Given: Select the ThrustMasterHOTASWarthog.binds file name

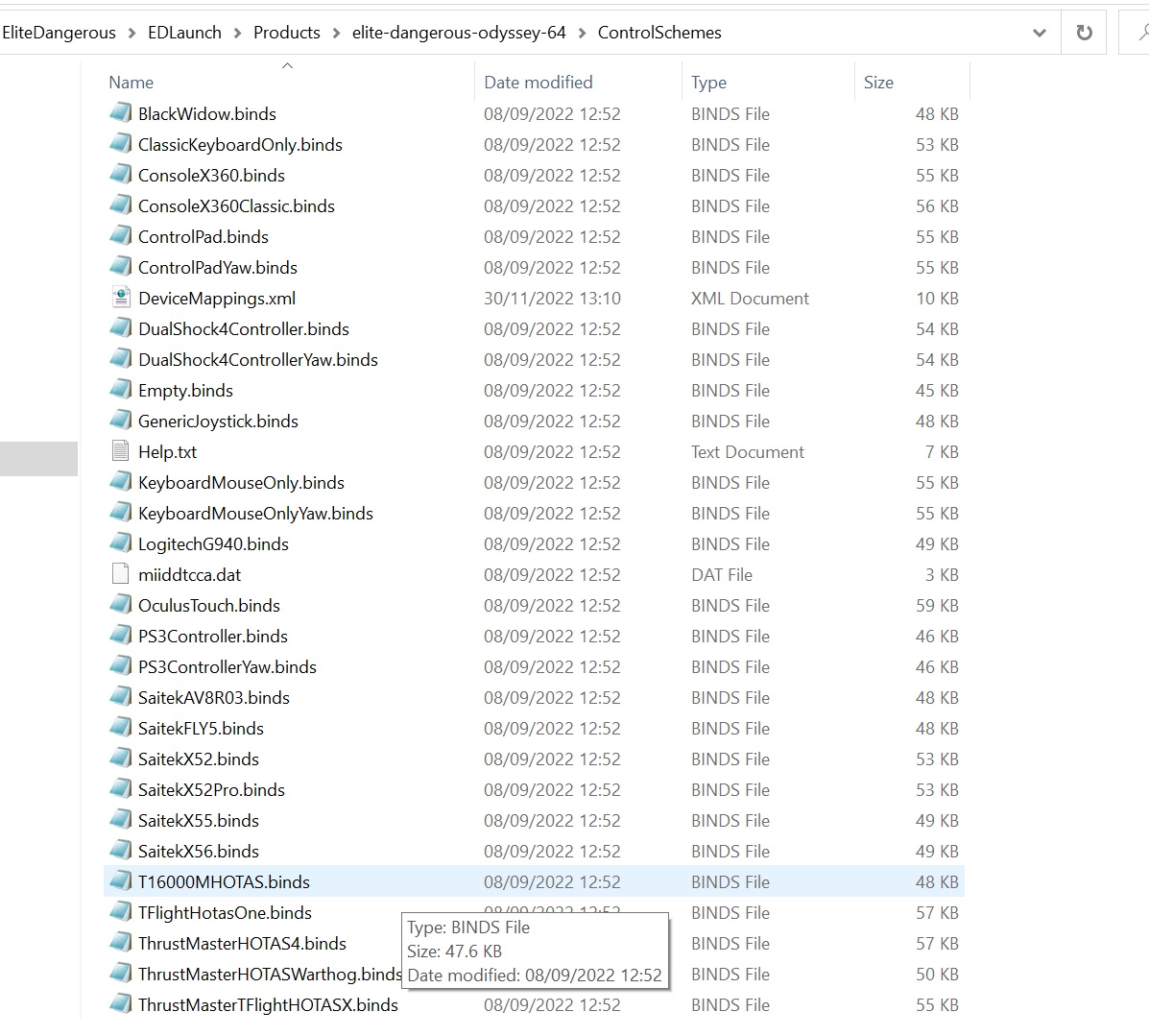Looking at the screenshot, I should pos(270,974).
